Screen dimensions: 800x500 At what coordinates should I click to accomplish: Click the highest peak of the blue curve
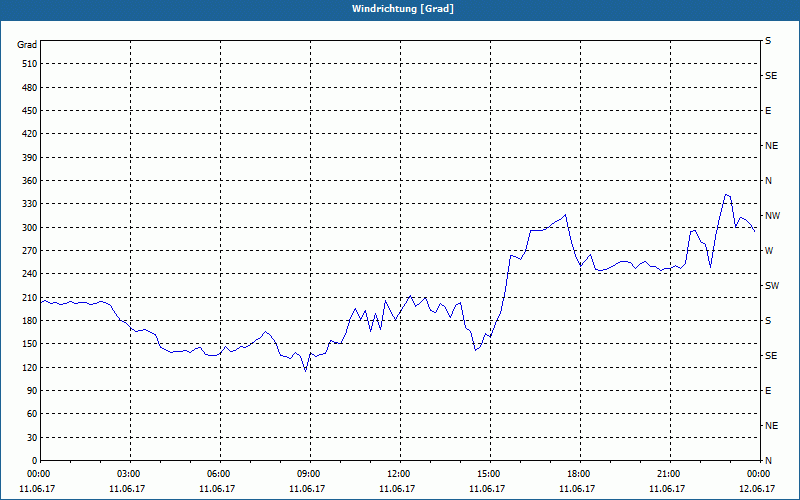pos(726,194)
